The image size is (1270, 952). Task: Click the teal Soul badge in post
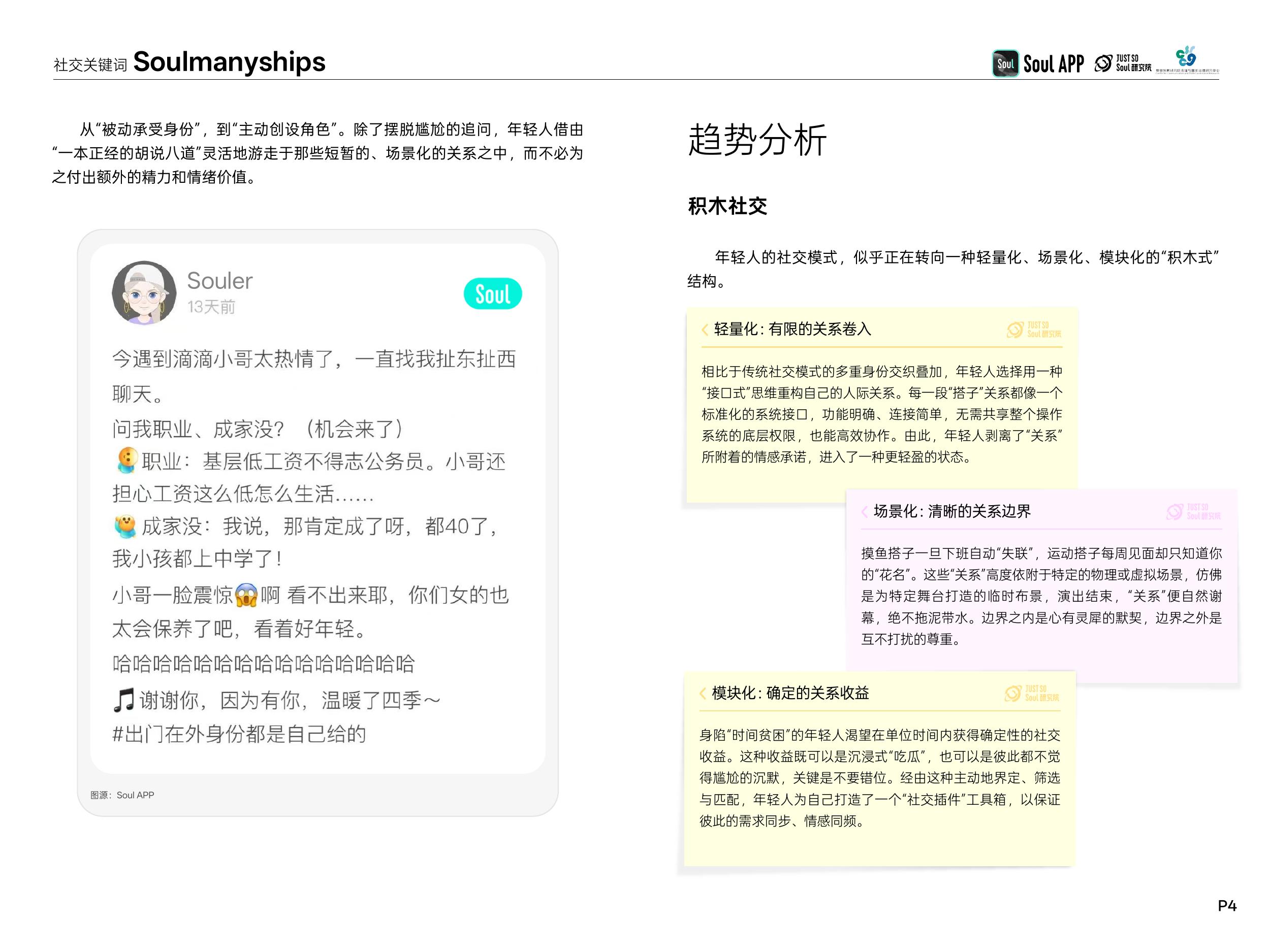492,294
